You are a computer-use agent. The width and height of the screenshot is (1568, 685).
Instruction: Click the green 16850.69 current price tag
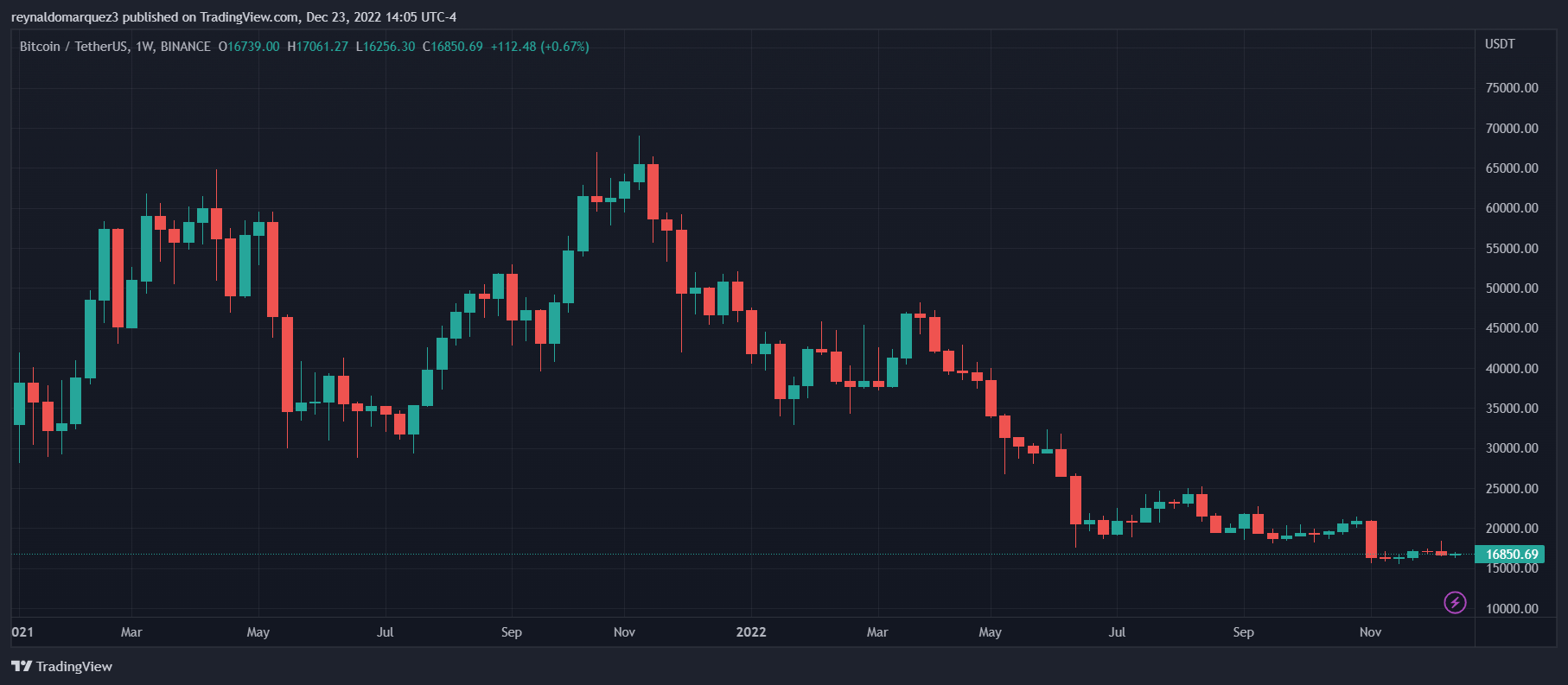pos(1511,554)
